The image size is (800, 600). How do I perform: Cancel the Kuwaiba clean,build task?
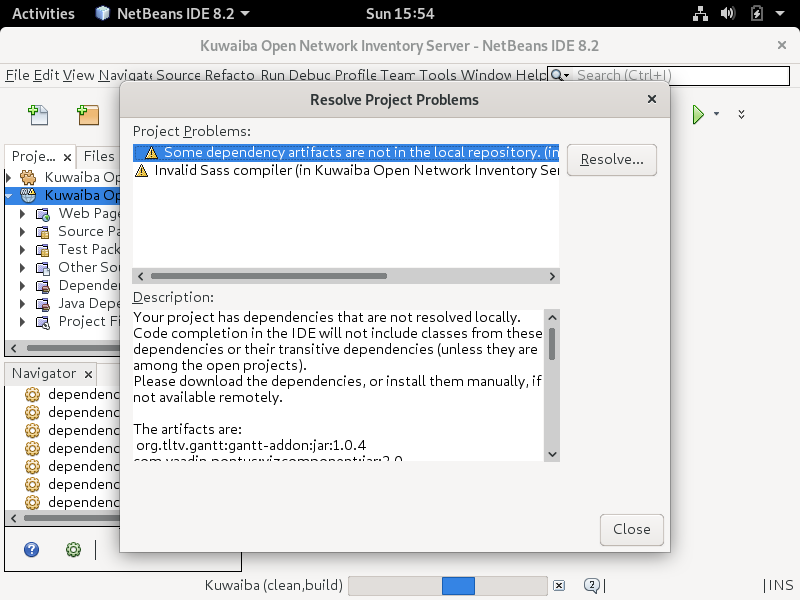click(x=559, y=585)
